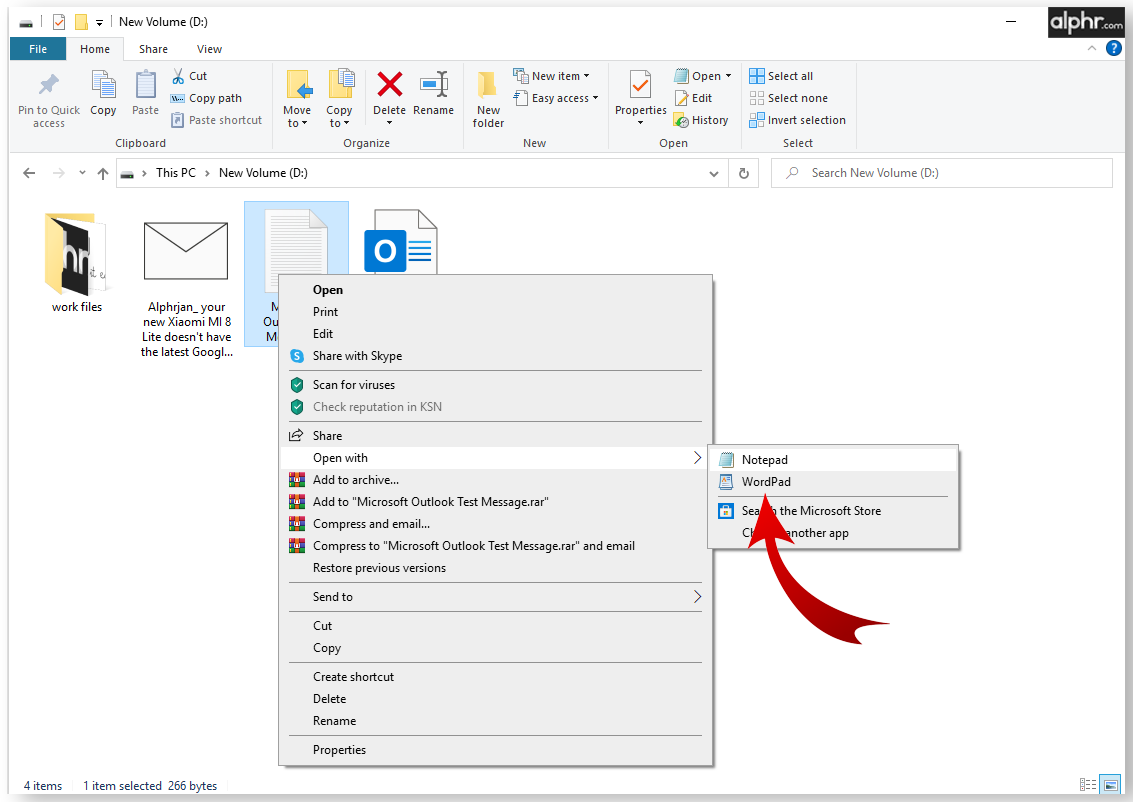Go up one folder level
The width and height of the screenshot is (1133, 802).
(x=103, y=173)
